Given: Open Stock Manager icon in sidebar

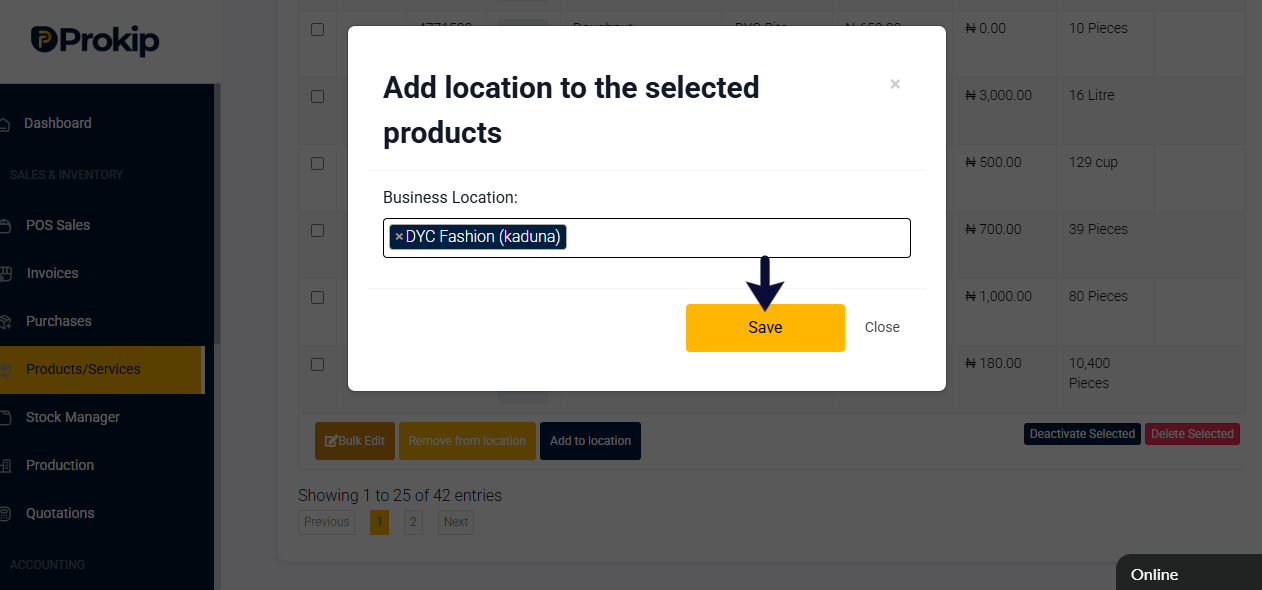Looking at the screenshot, I should (x=5, y=418).
